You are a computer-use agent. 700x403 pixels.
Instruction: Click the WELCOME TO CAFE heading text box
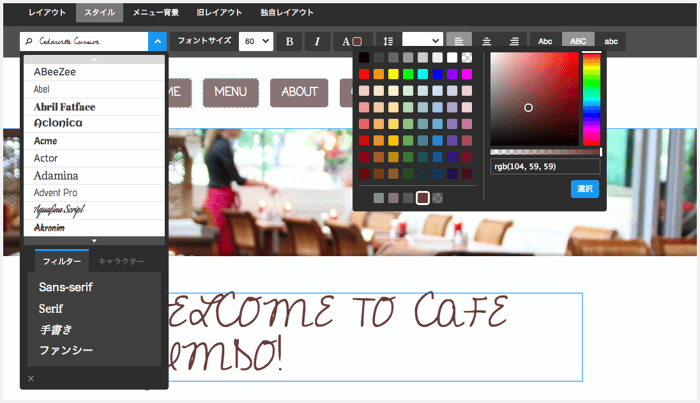tap(375, 337)
